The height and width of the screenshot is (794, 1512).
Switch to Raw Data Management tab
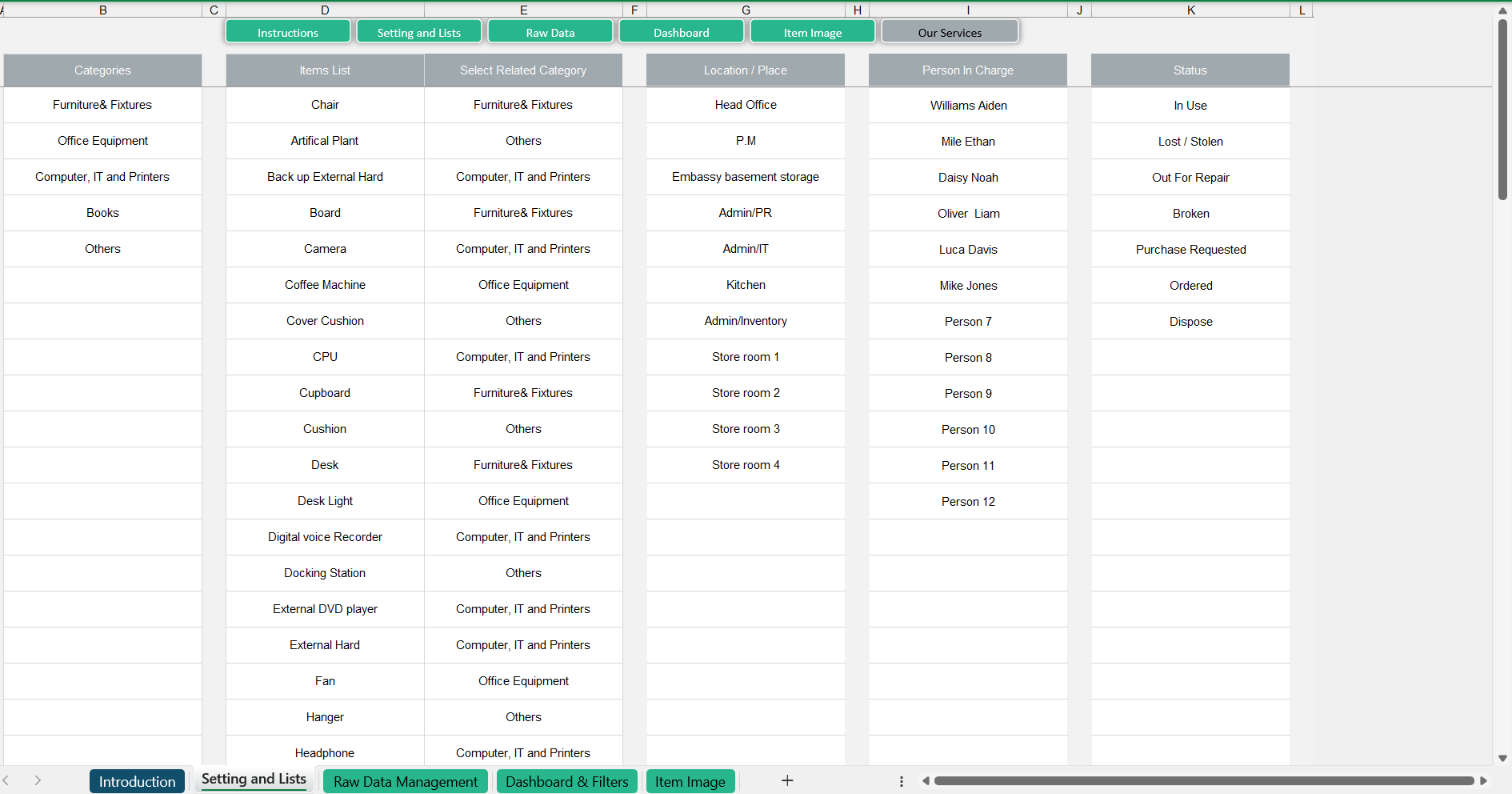405,781
